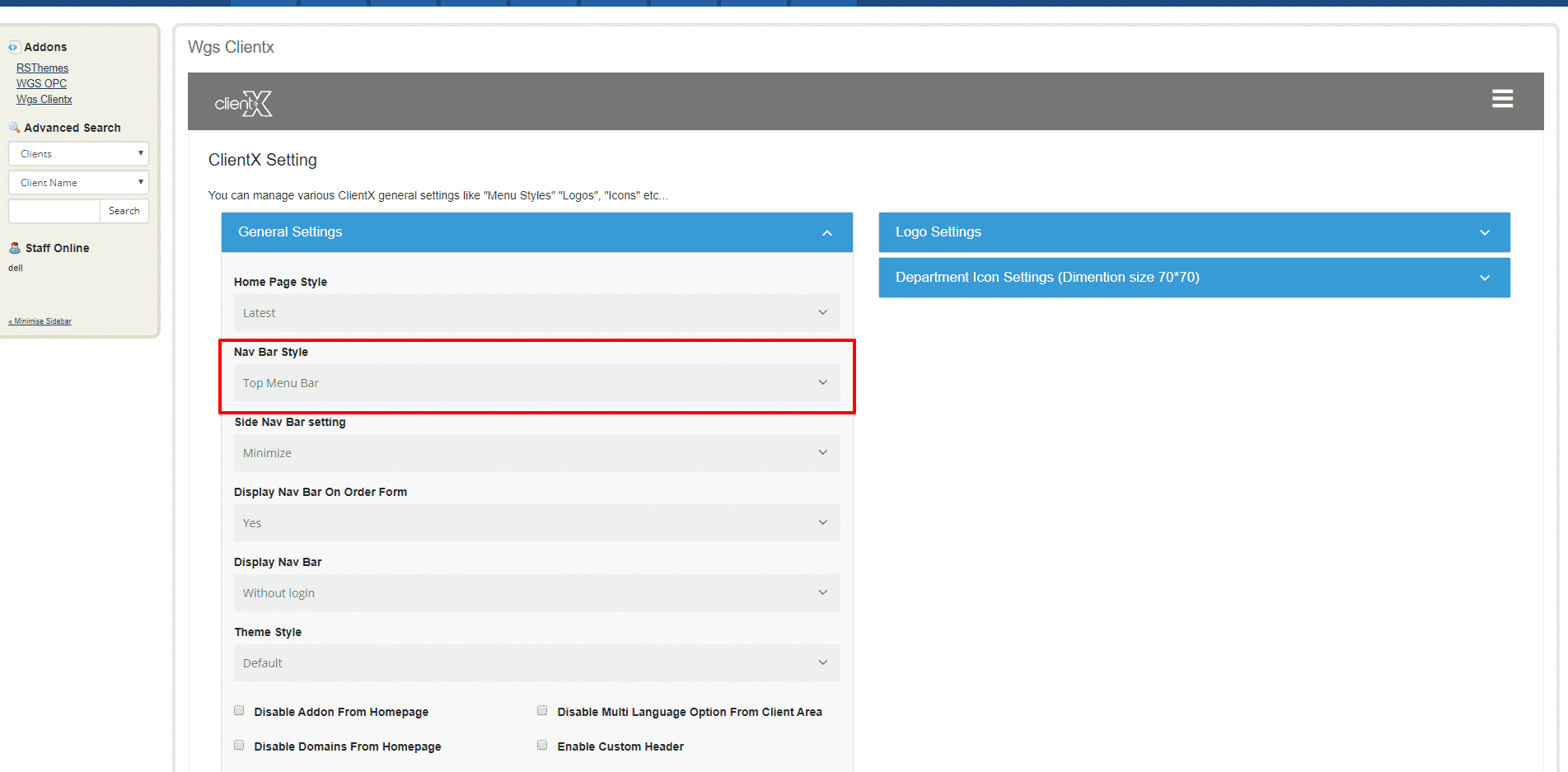The height and width of the screenshot is (772, 1568).
Task: Open the Theme Style dropdown
Action: point(536,663)
